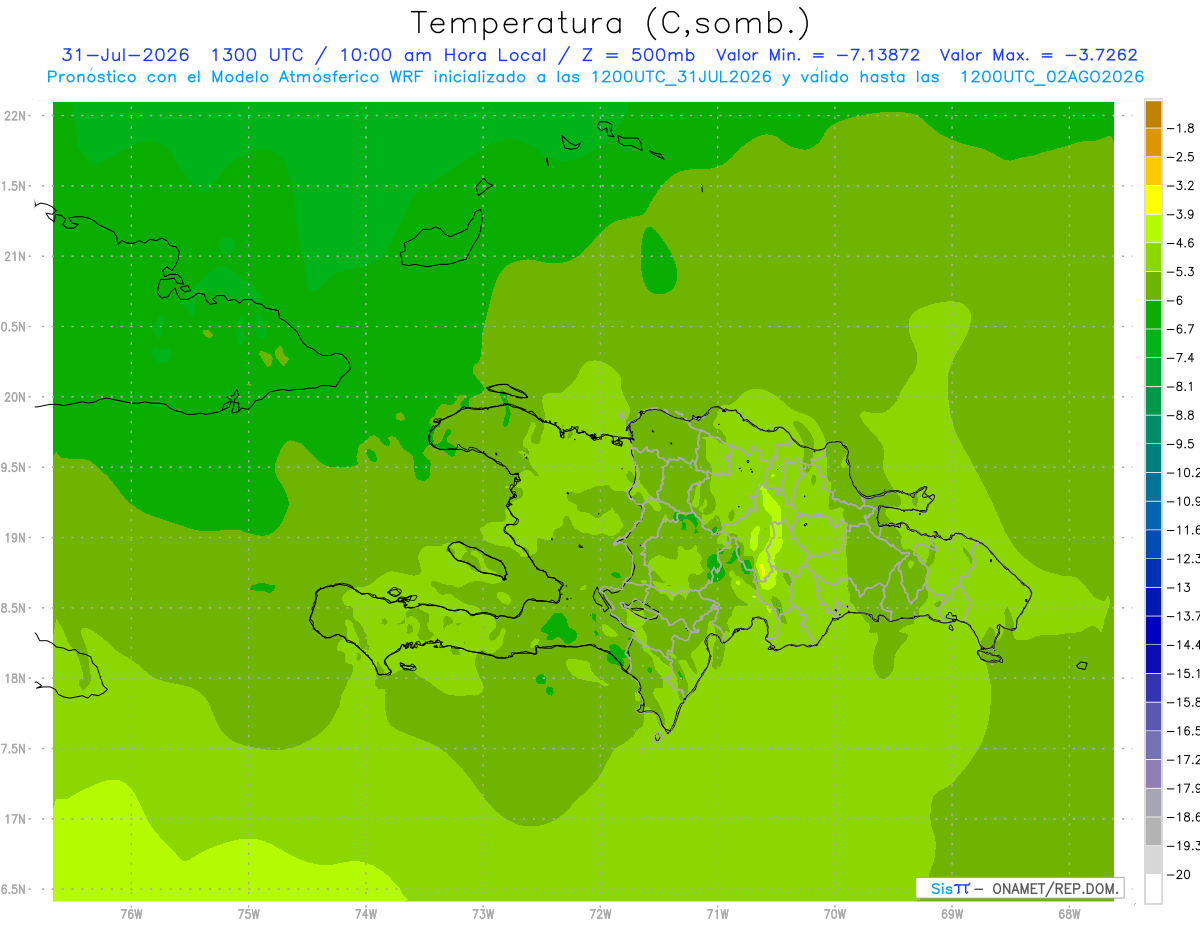Pick the white swatch below -20
This screenshot has height=927, width=1200.
point(1153,889)
